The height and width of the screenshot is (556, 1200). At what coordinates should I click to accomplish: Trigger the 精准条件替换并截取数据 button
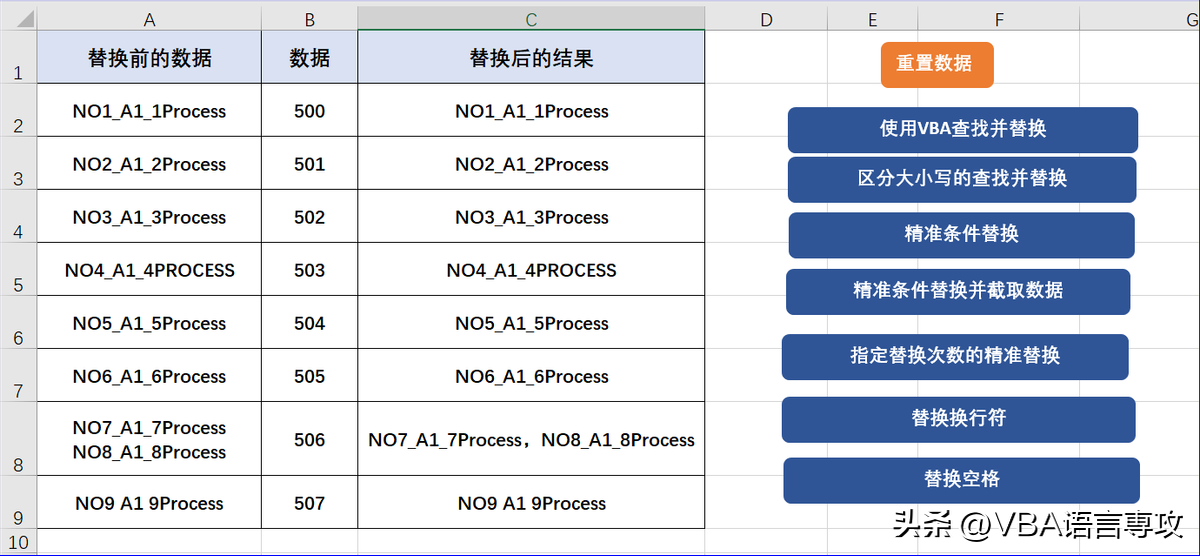pos(957,291)
